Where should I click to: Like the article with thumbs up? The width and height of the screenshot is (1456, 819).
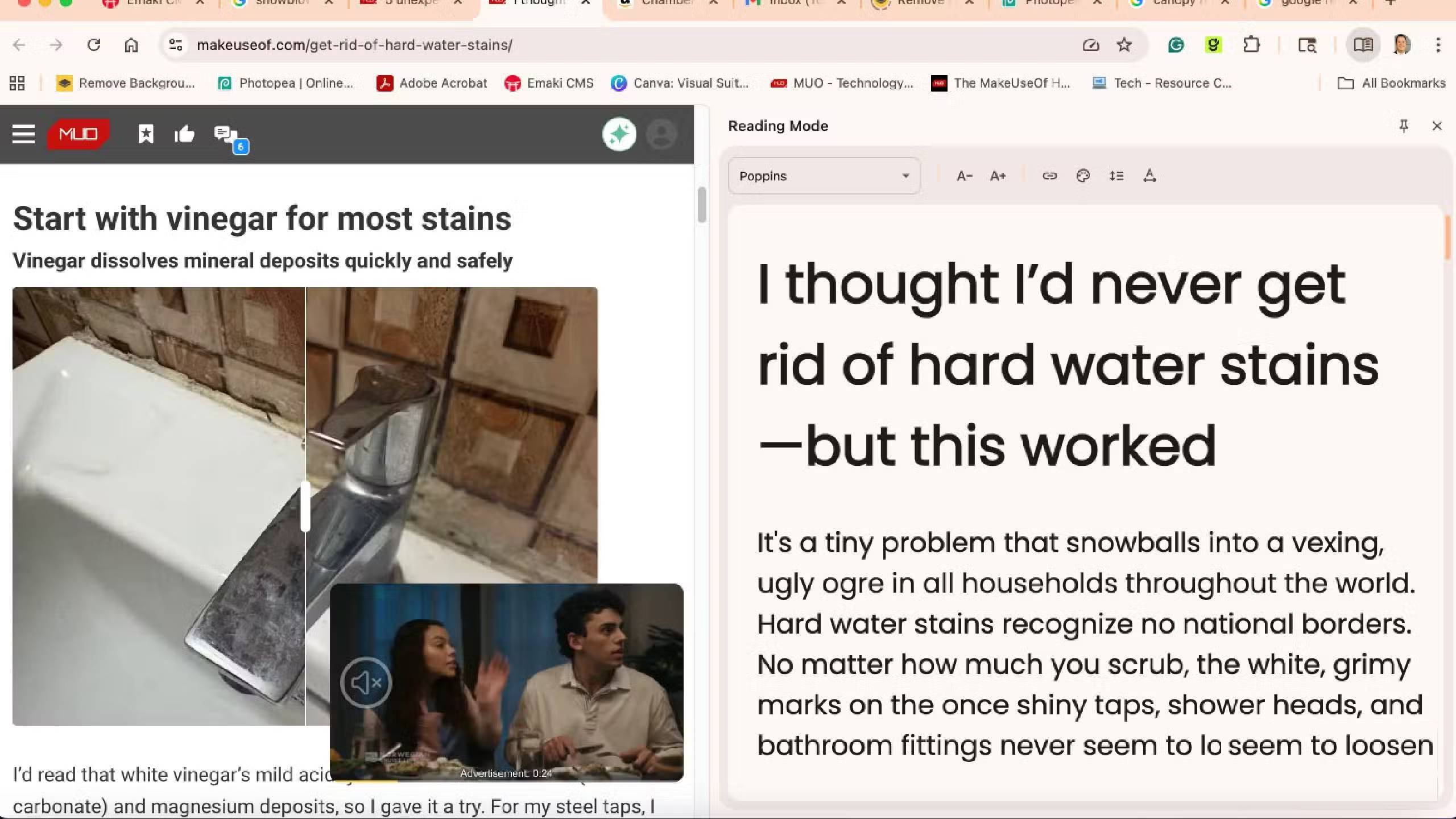pos(184,134)
